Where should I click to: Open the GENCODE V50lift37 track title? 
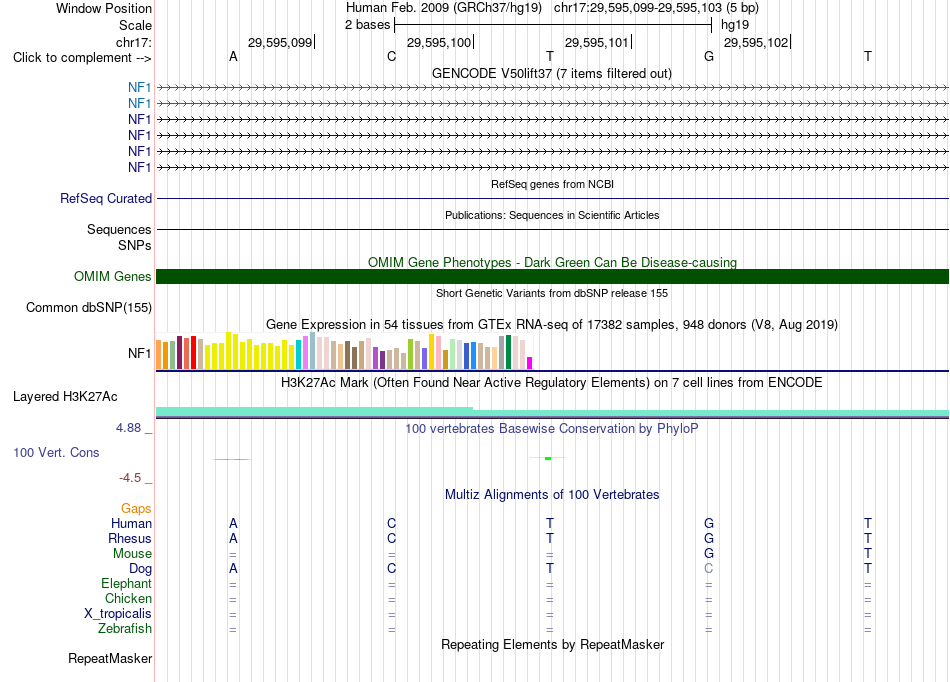(x=551, y=73)
